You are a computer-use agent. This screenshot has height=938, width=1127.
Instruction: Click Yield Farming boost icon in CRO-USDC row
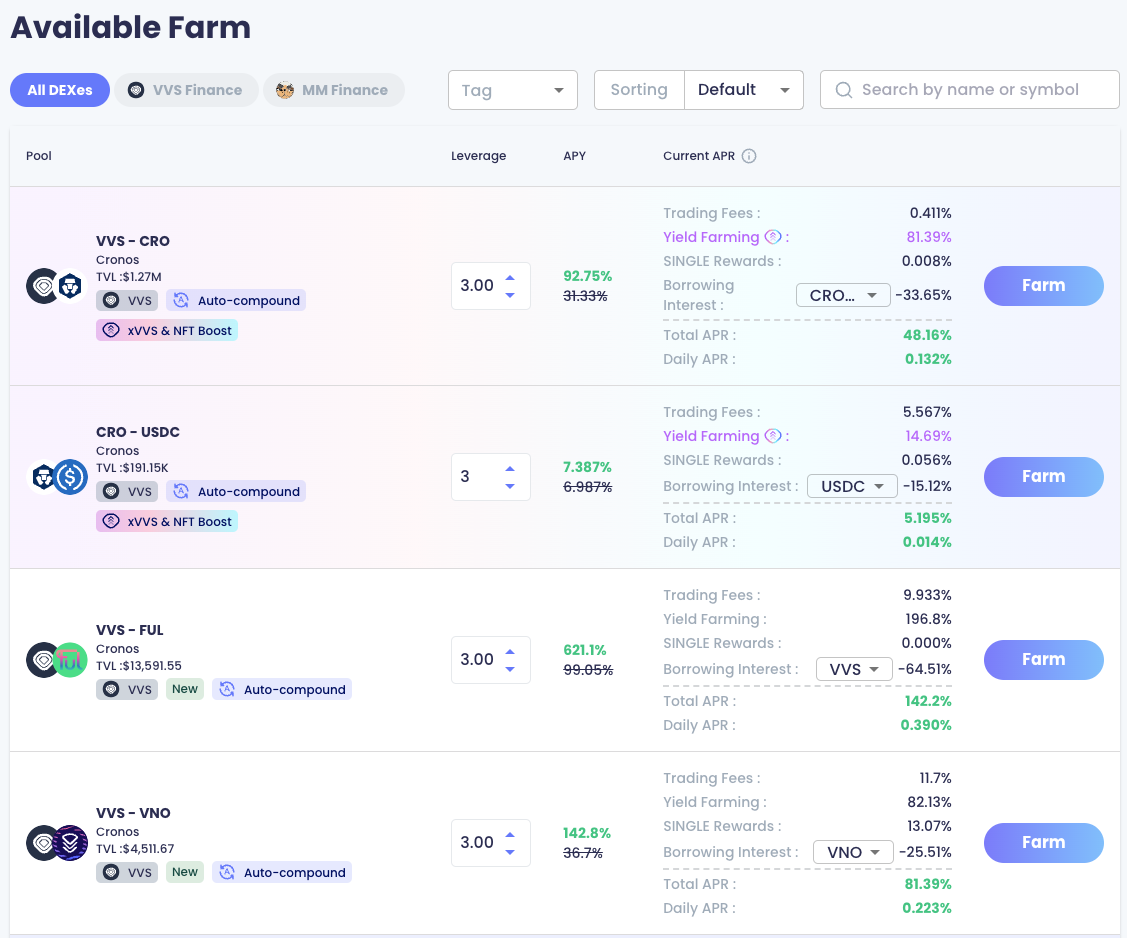click(773, 436)
